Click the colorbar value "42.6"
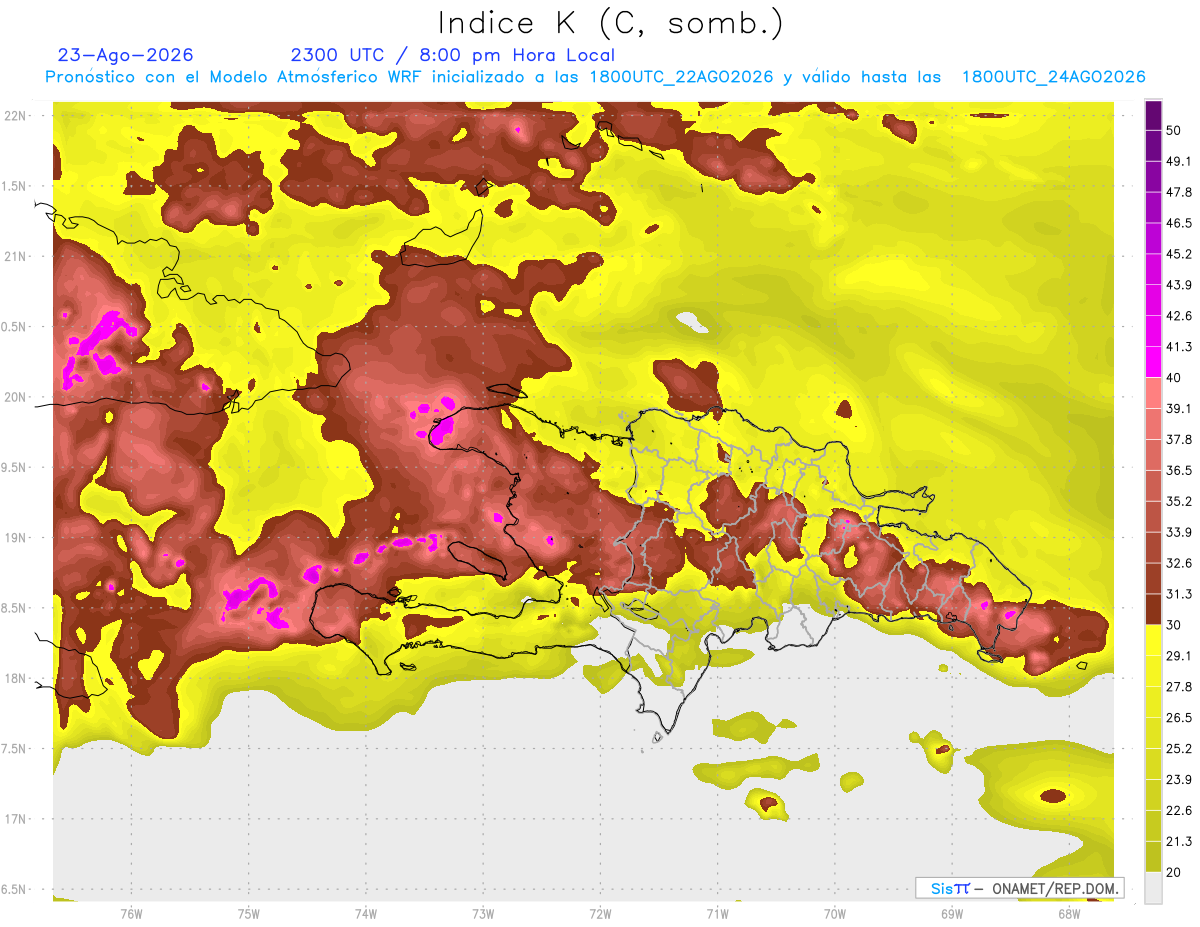This screenshot has width=1200, height=927. [1178, 316]
